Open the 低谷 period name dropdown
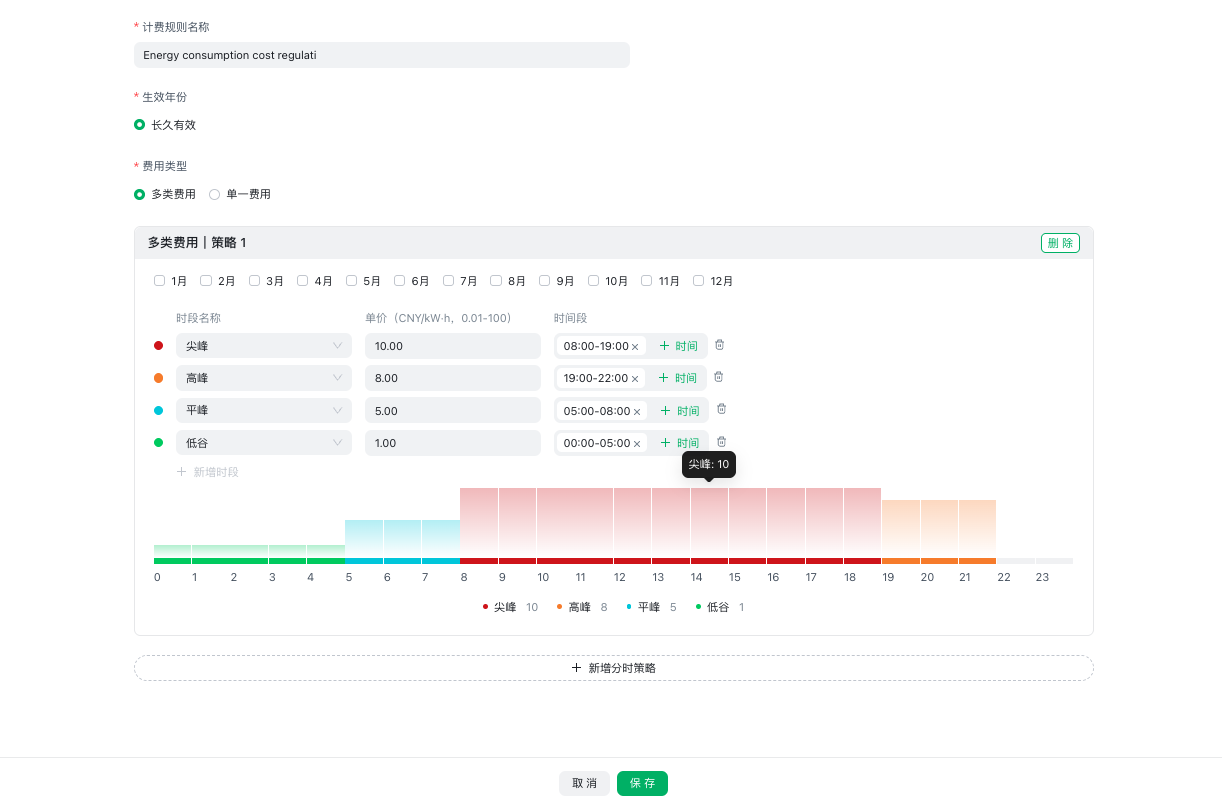Screen dimensions: 1222x801 [x=264, y=443]
